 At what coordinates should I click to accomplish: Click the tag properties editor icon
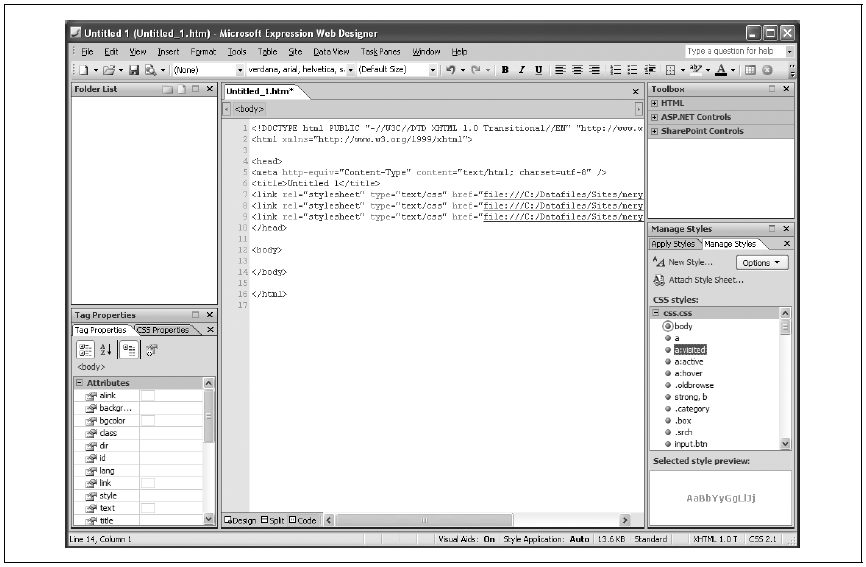click(152, 349)
